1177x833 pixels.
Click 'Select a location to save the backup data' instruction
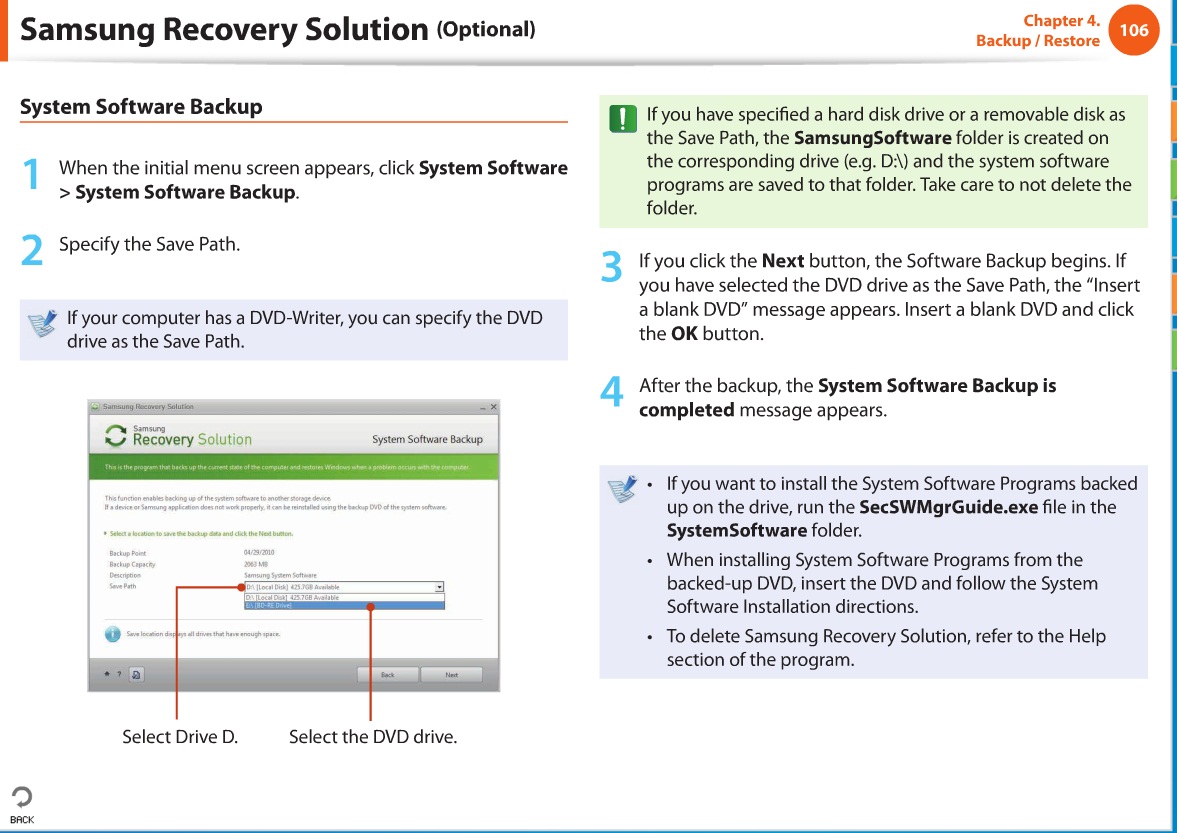click(x=201, y=534)
